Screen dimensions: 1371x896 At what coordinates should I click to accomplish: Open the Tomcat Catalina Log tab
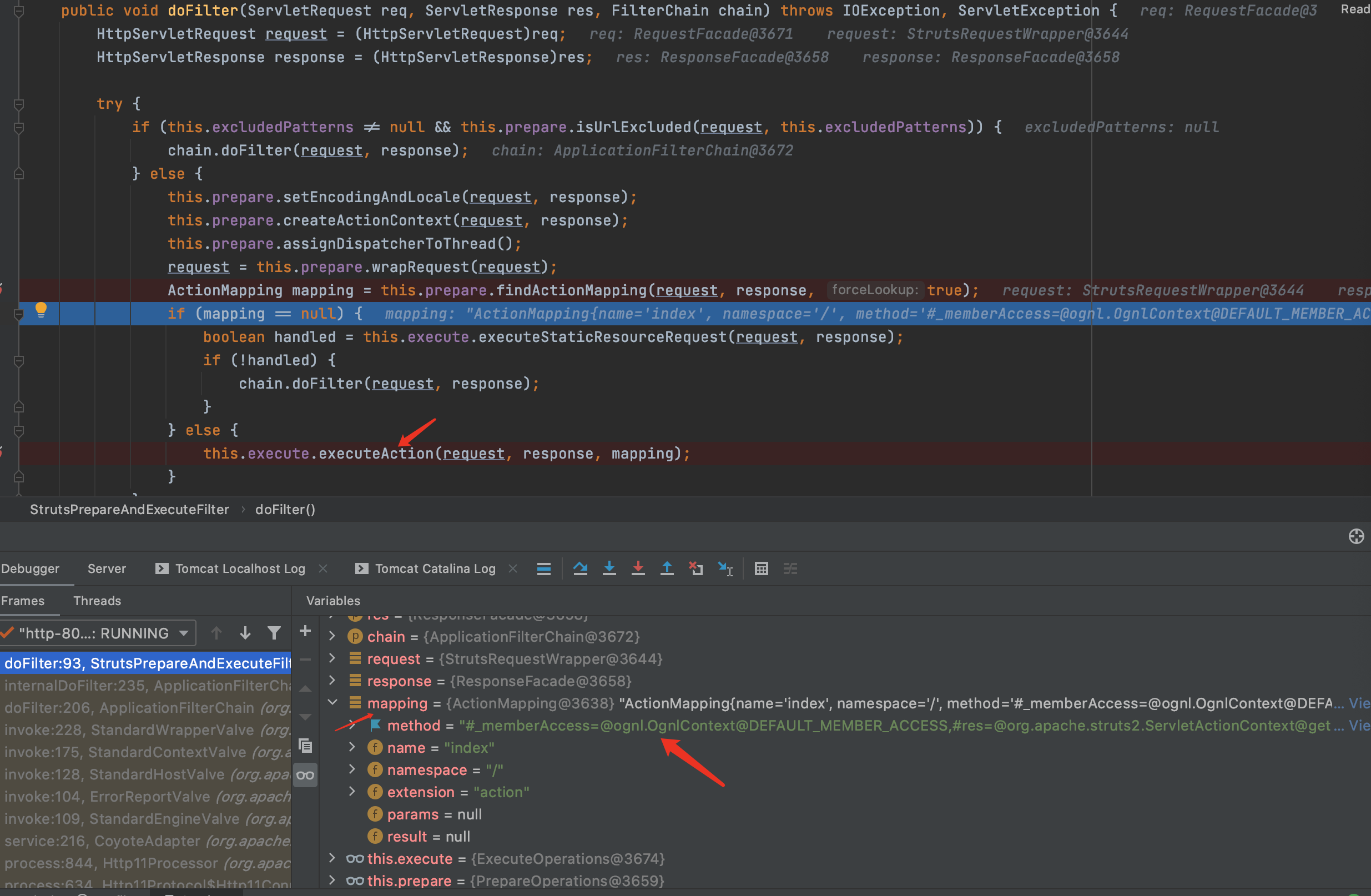tap(435, 568)
